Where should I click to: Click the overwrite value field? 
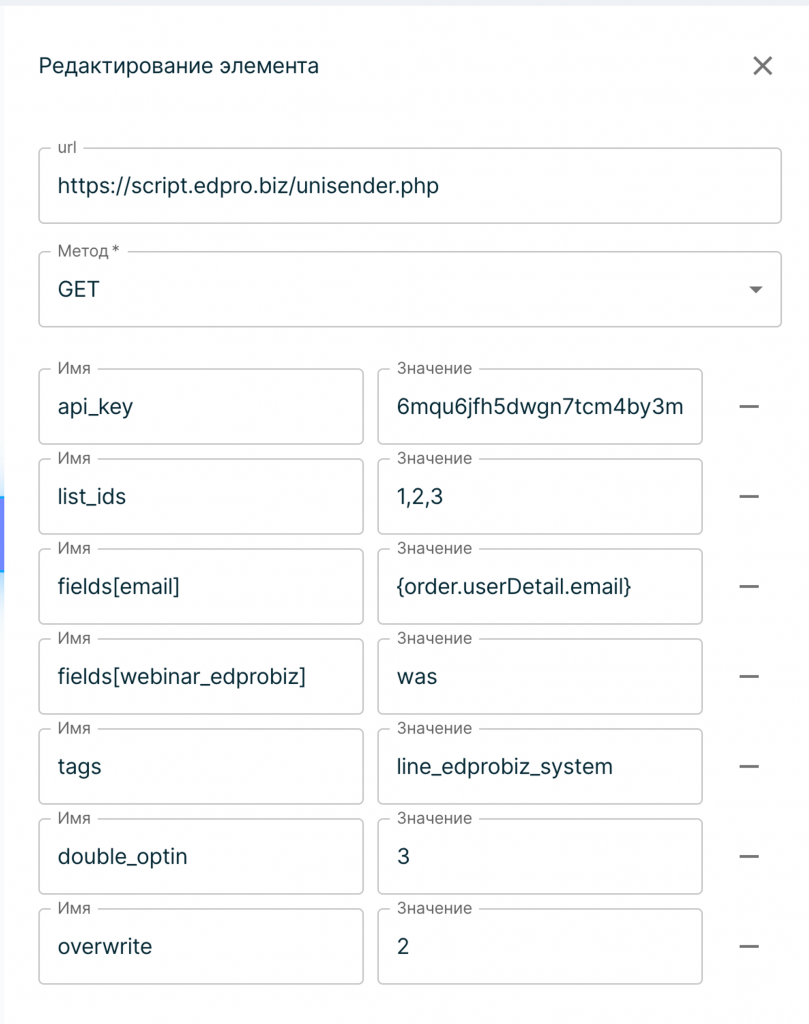(x=540, y=946)
